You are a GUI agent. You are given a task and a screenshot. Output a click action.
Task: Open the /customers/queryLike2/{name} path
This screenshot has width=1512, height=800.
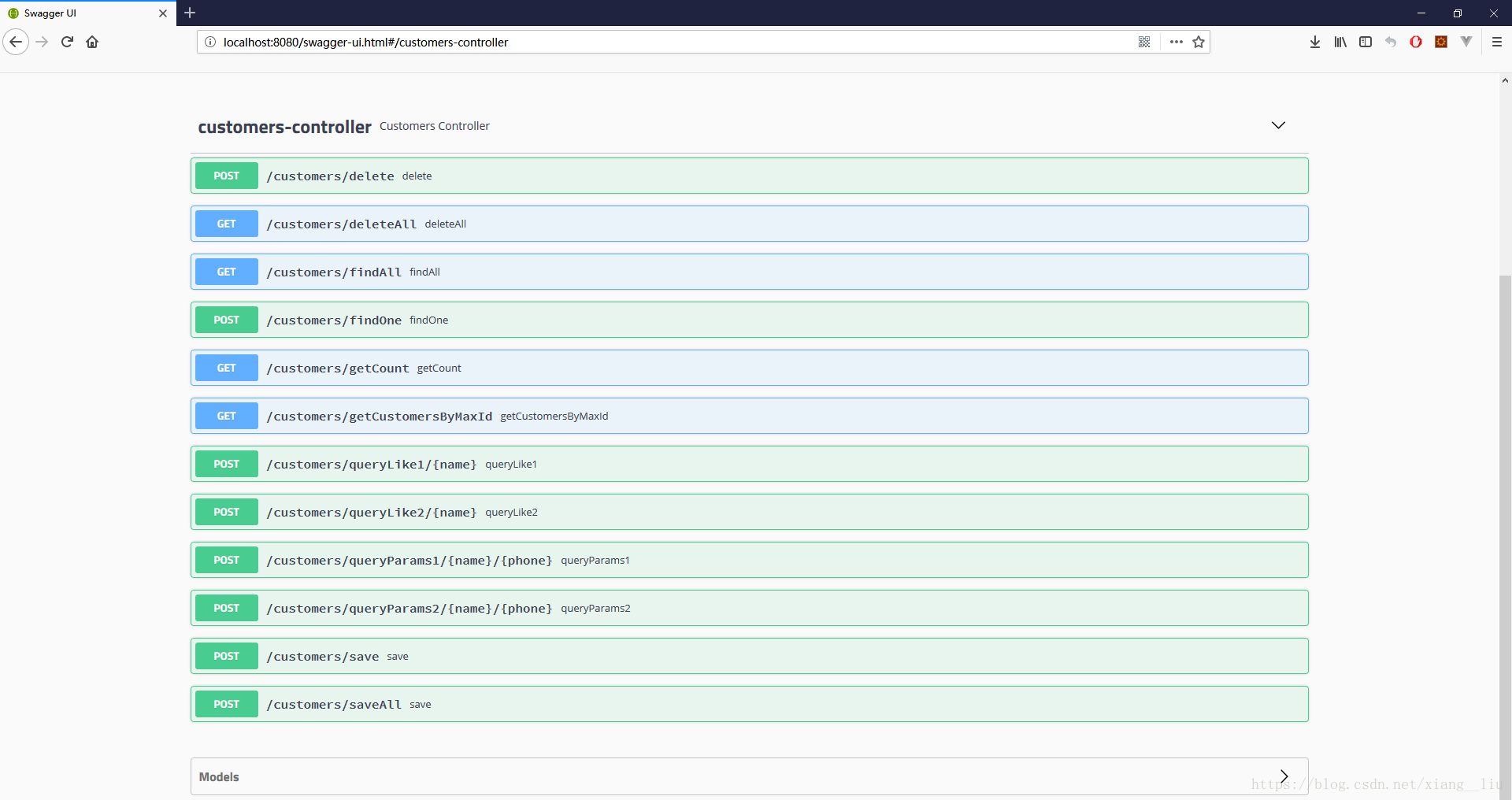pyautogui.click(x=372, y=513)
